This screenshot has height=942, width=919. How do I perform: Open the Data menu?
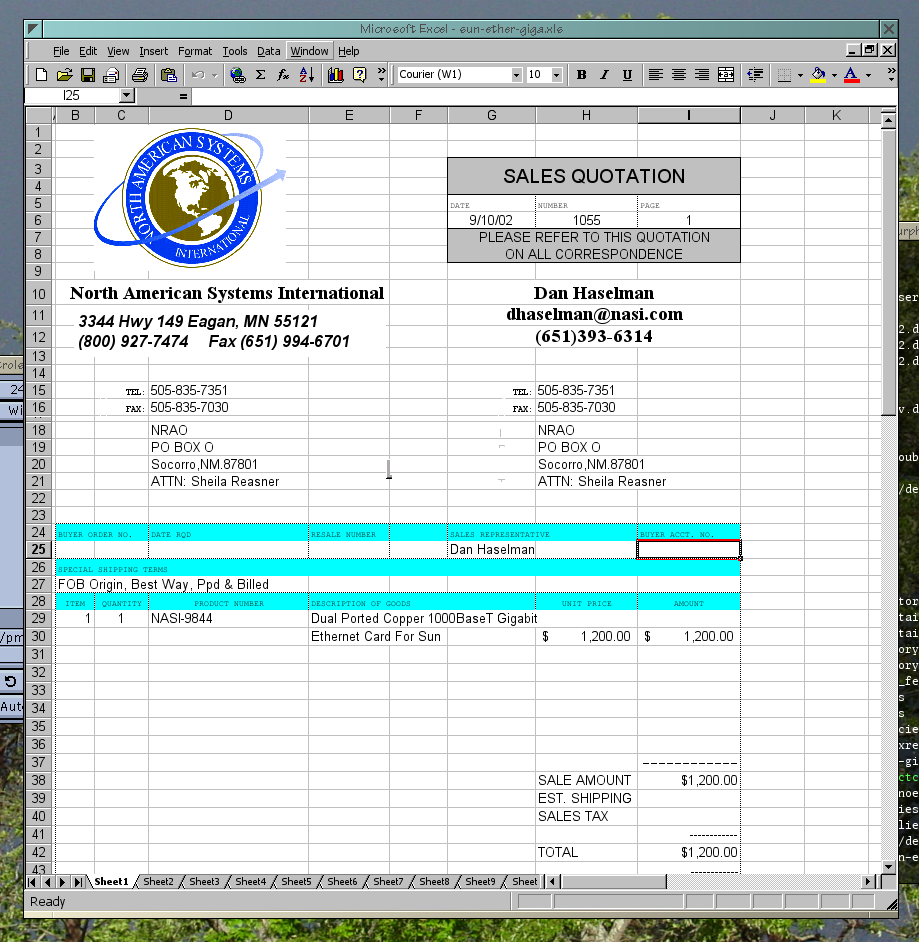268,51
